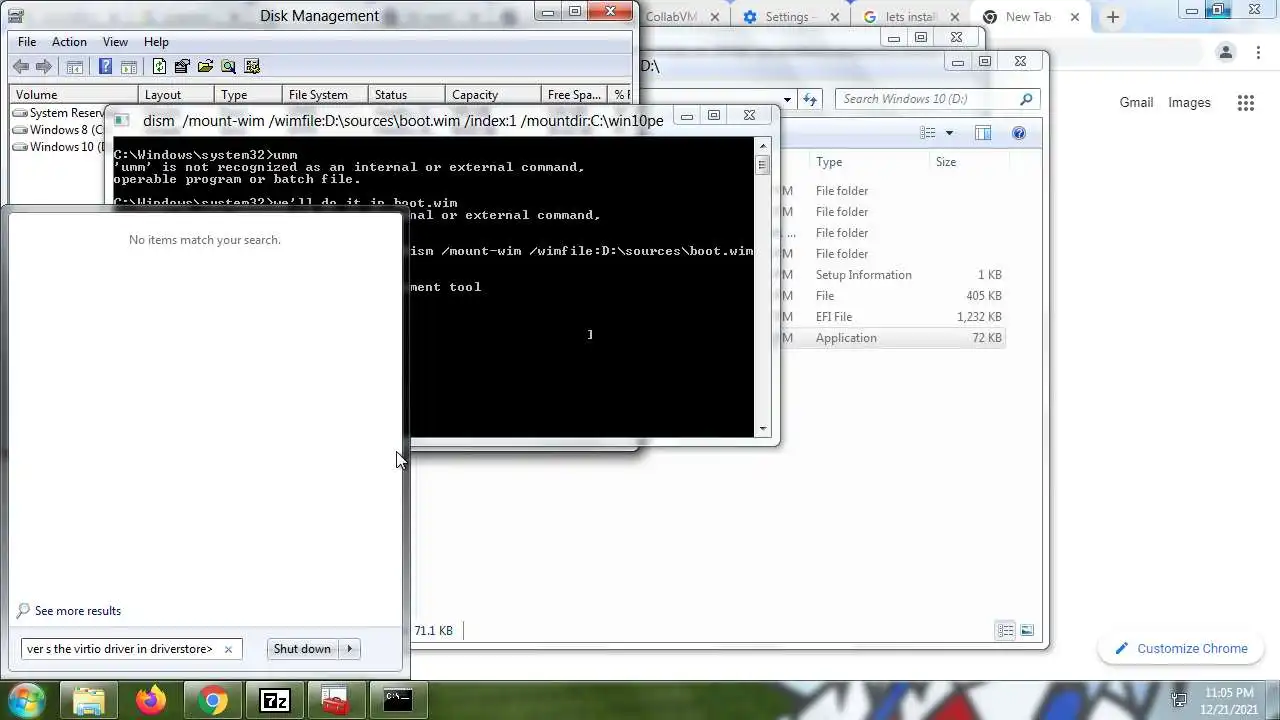Click the Open folder icon in Disk Management toolbar

[206, 66]
